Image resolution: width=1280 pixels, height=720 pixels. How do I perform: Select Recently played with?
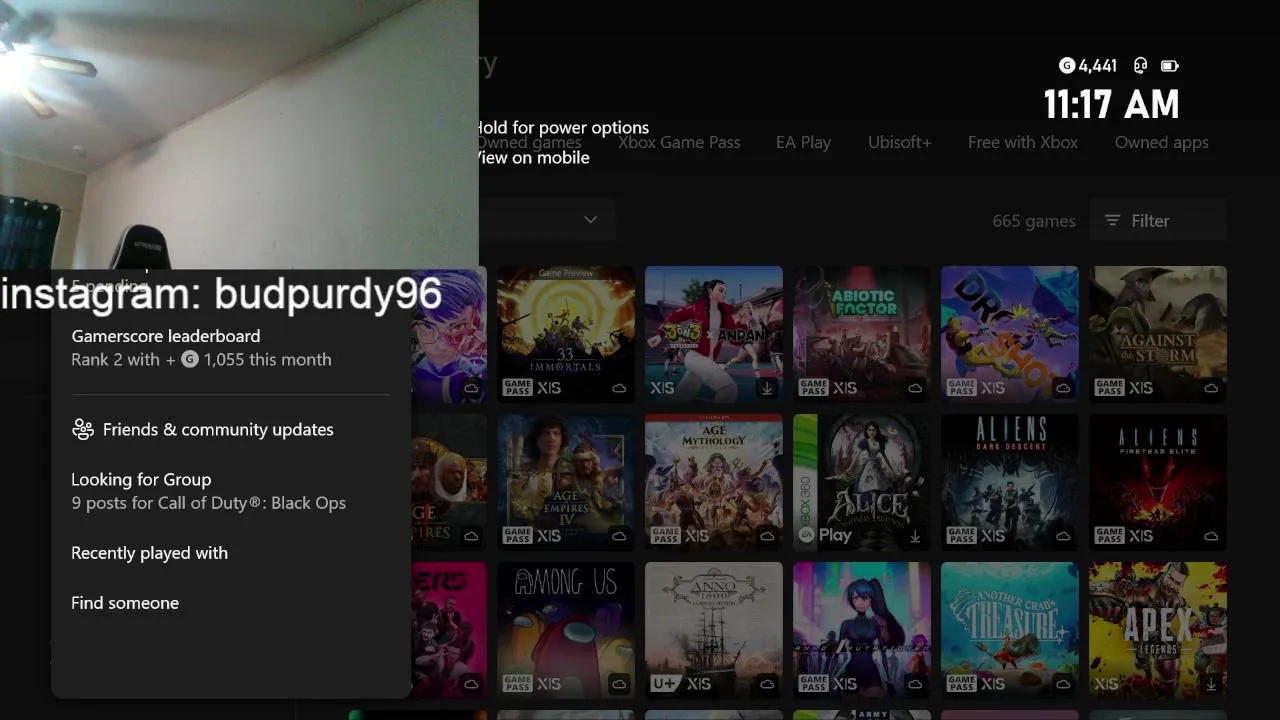tap(230, 553)
